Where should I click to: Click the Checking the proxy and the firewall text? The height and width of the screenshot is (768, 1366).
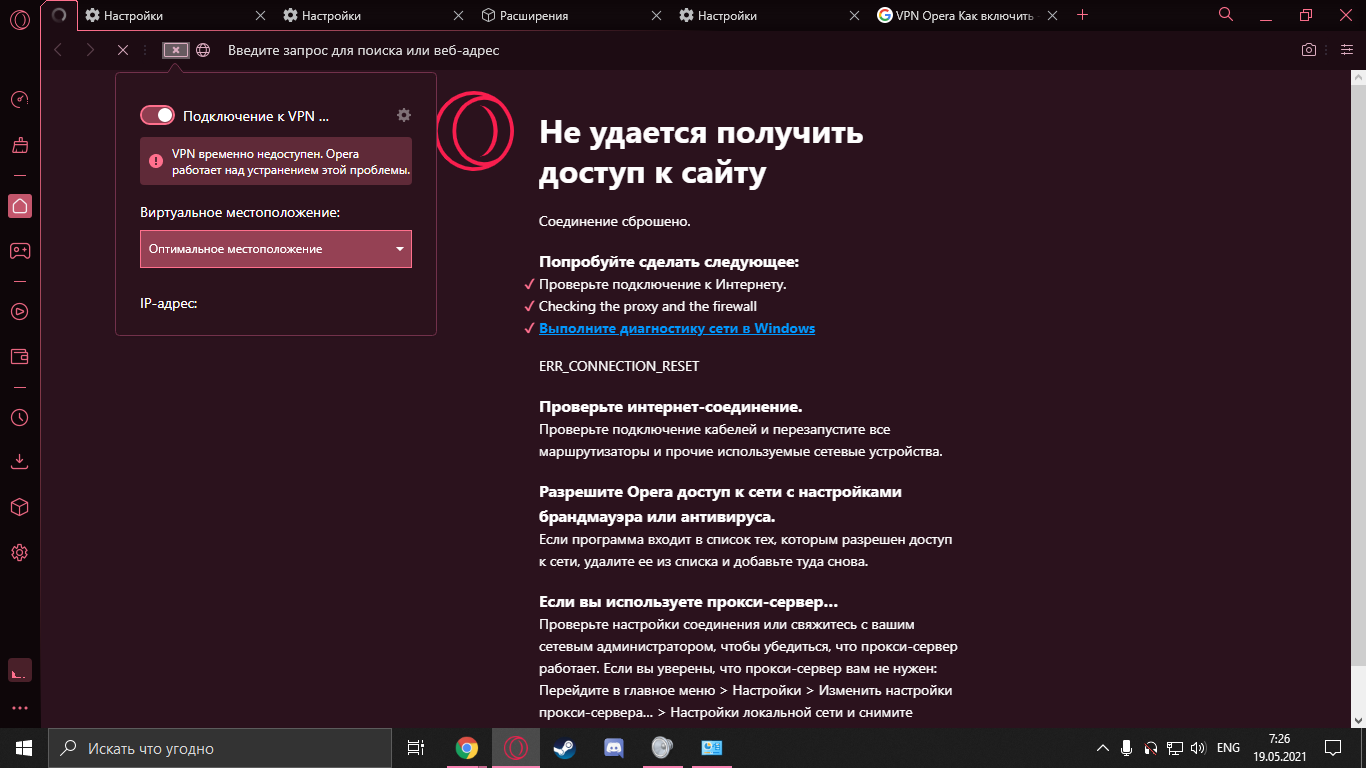(x=648, y=306)
